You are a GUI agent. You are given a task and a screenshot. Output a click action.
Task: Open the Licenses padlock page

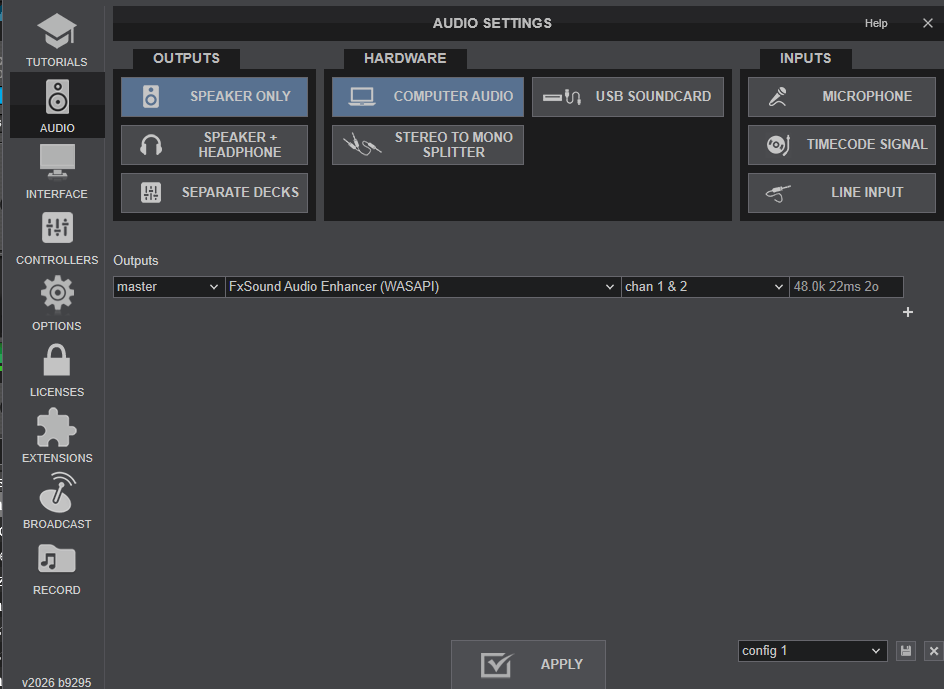[57, 370]
